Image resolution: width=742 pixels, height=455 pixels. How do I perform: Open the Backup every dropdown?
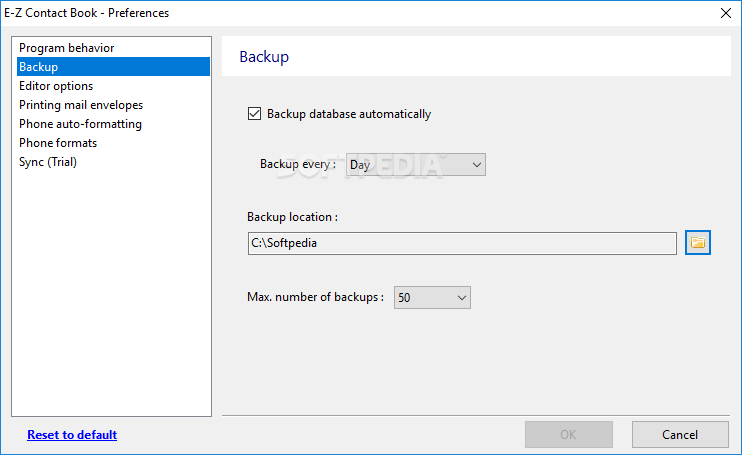[415, 165]
